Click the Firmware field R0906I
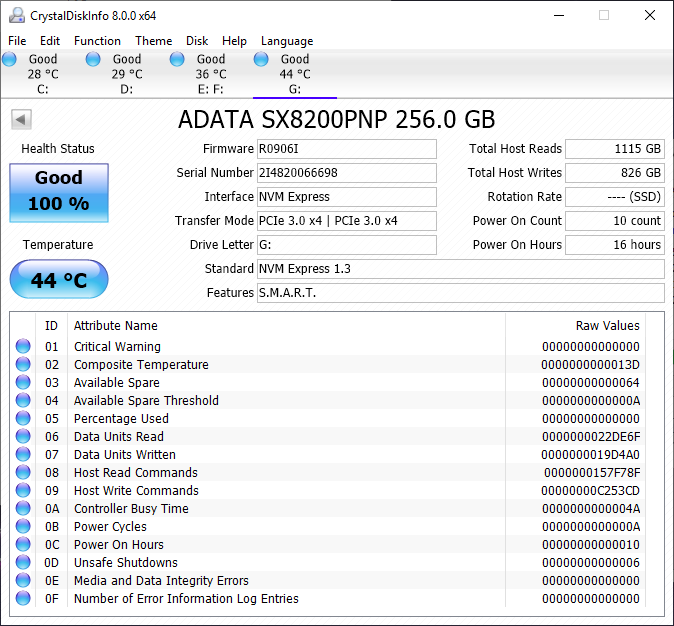The height and width of the screenshot is (626, 674). [347, 149]
